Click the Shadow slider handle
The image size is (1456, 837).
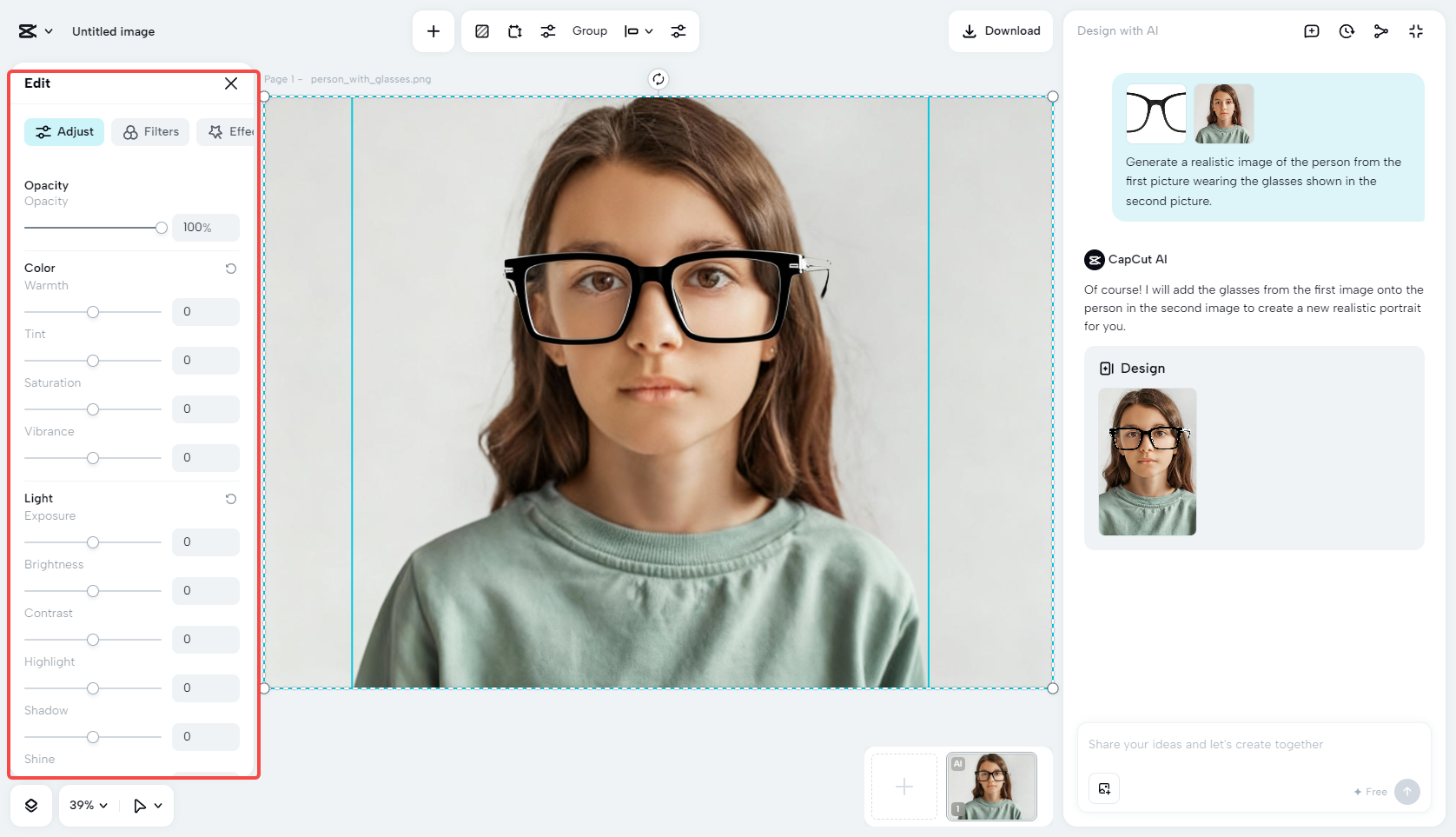click(93, 737)
